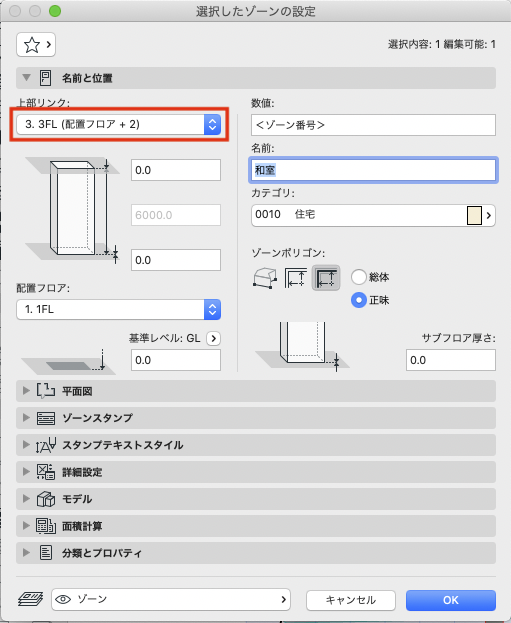Expand the スタンプテキストスタイル section
This screenshot has width=511, height=623.
[x=26, y=445]
